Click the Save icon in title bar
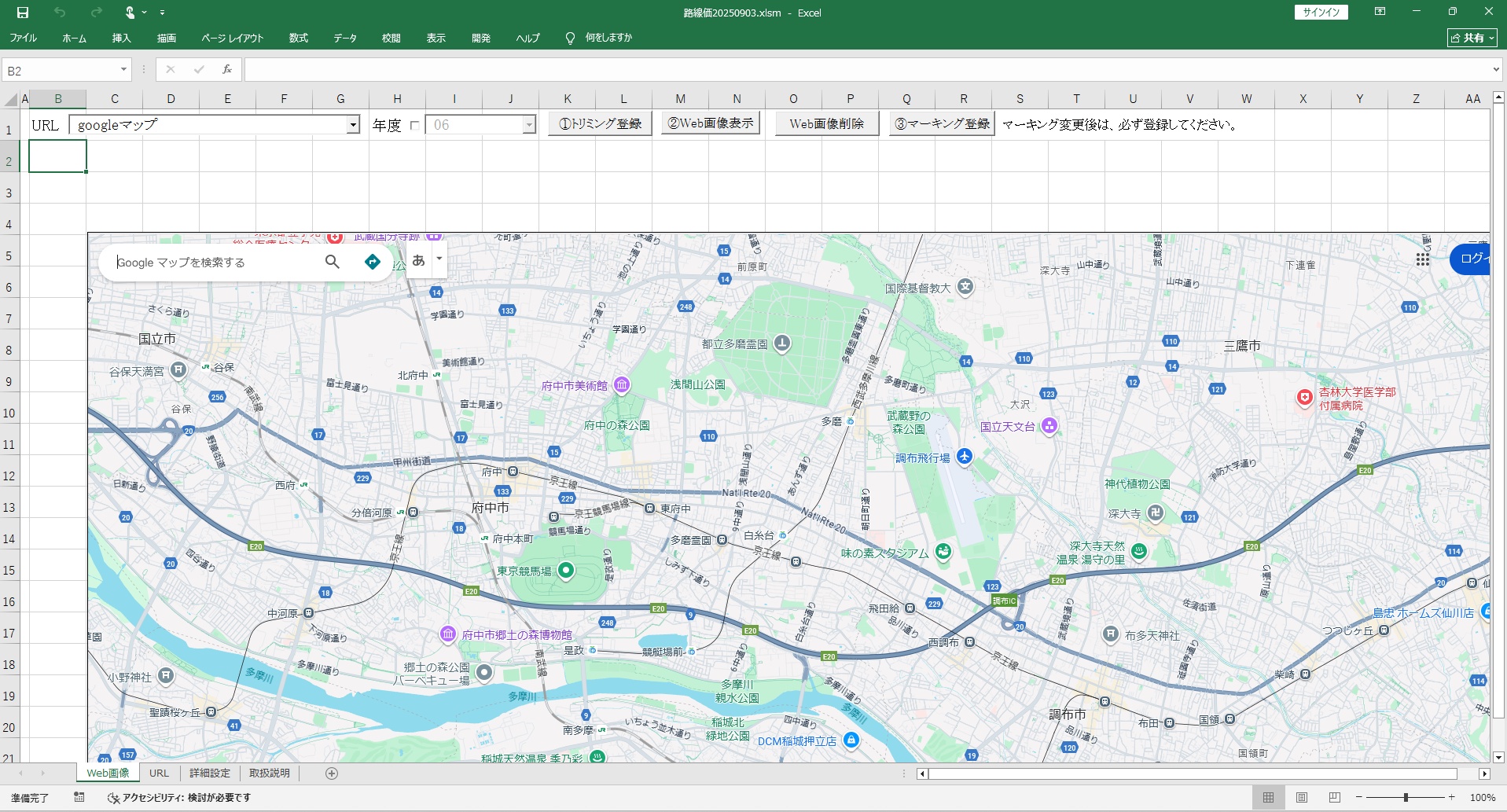The height and width of the screenshot is (812, 1507). (23, 13)
